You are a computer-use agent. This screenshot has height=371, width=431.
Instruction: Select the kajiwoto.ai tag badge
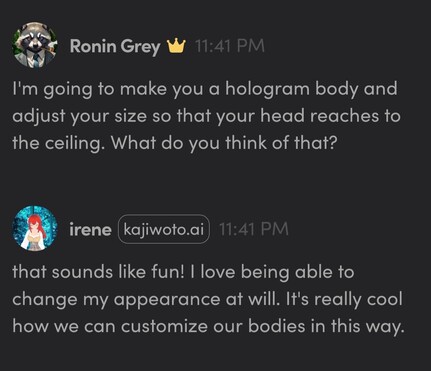(x=164, y=229)
